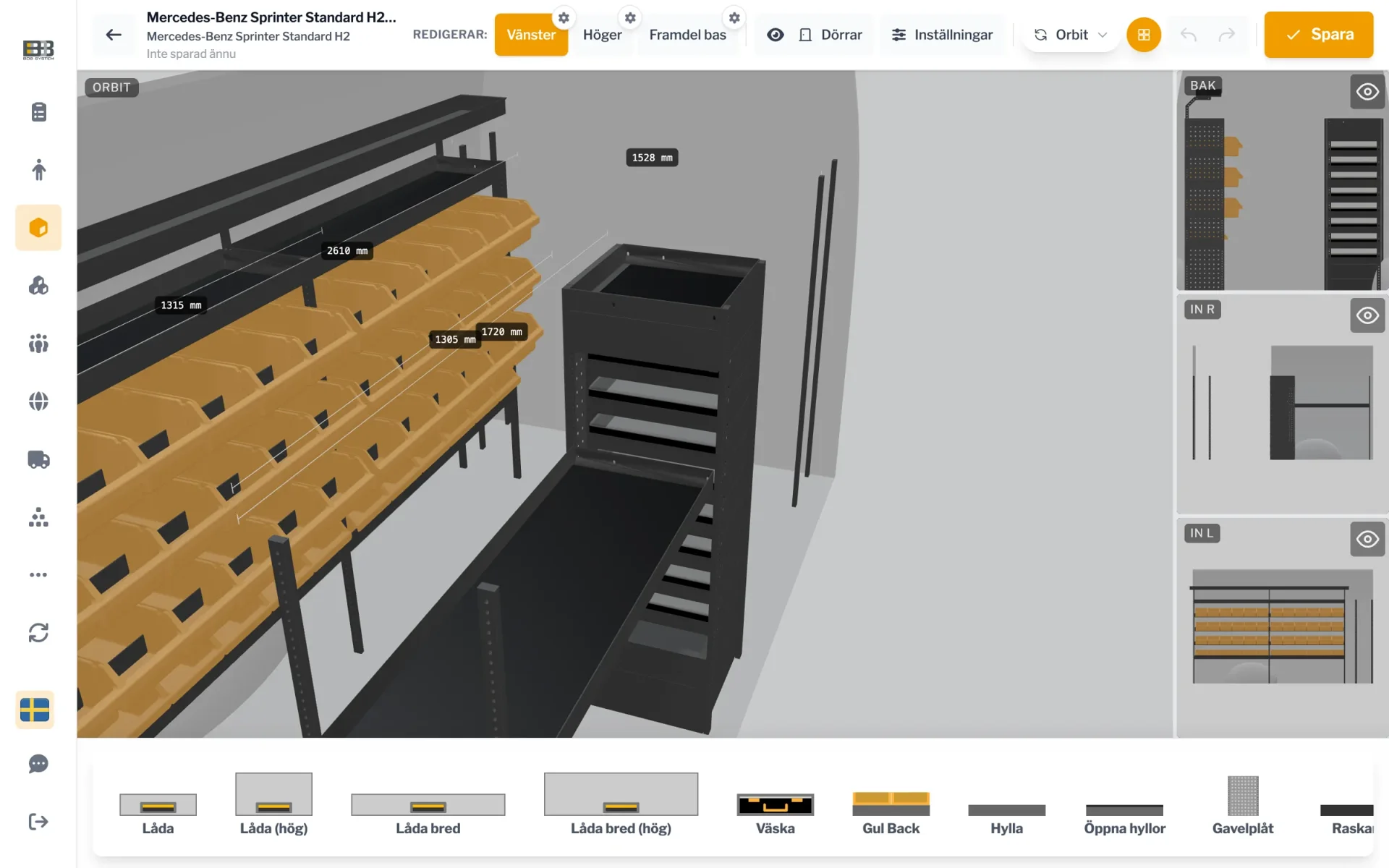Toggle Dörrar doors display

(831, 35)
